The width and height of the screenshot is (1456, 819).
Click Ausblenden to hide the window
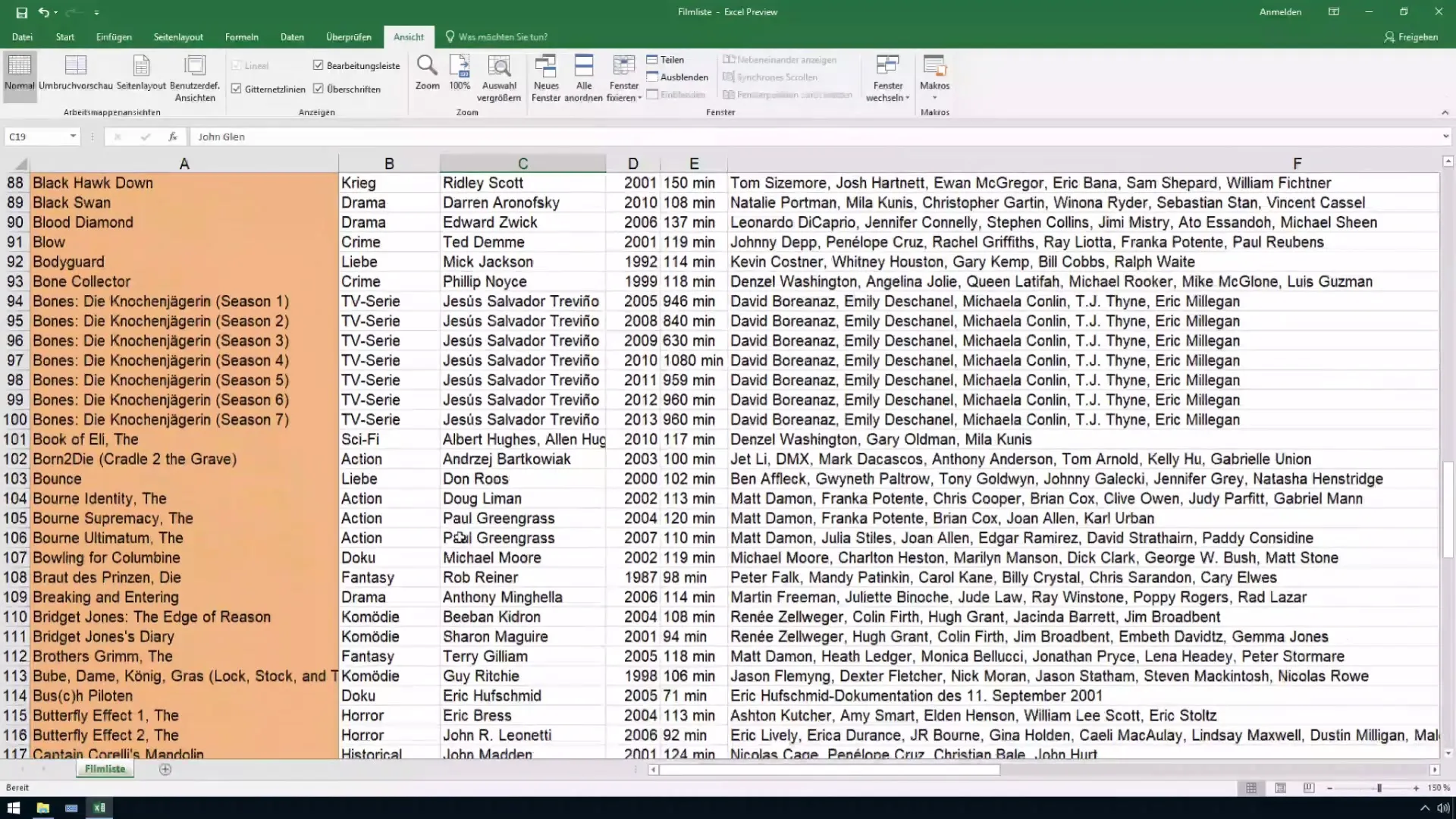(677, 77)
